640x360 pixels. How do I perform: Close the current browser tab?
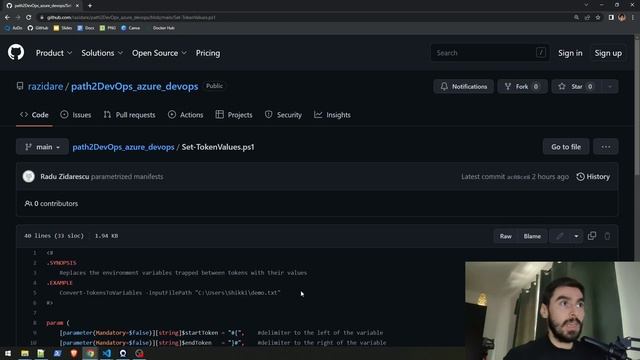78,6
